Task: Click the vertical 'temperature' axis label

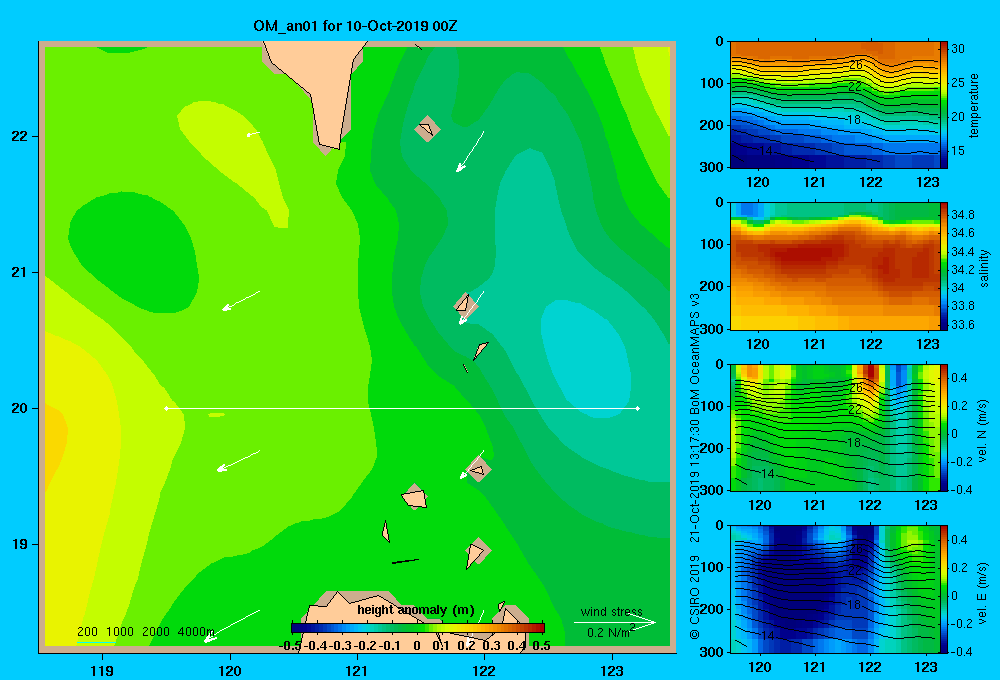Action: click(x=974, y=106)
